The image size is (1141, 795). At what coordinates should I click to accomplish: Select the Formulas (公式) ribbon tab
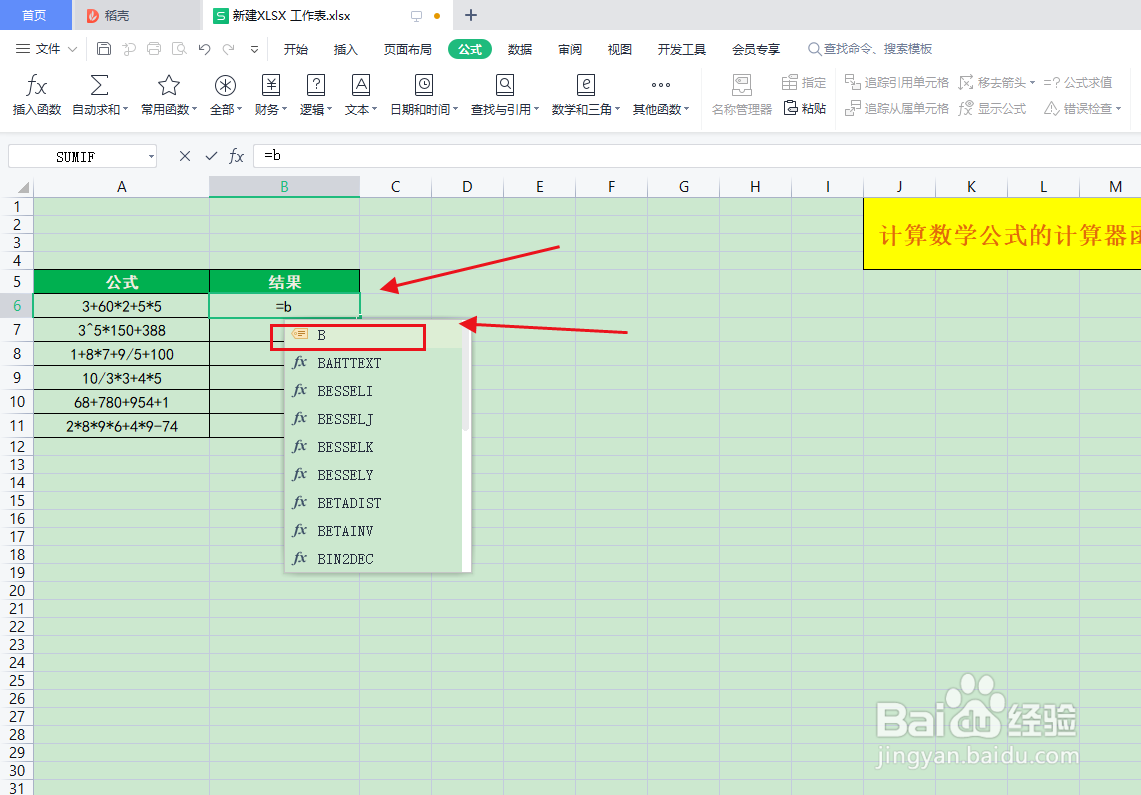pos(470,49)
